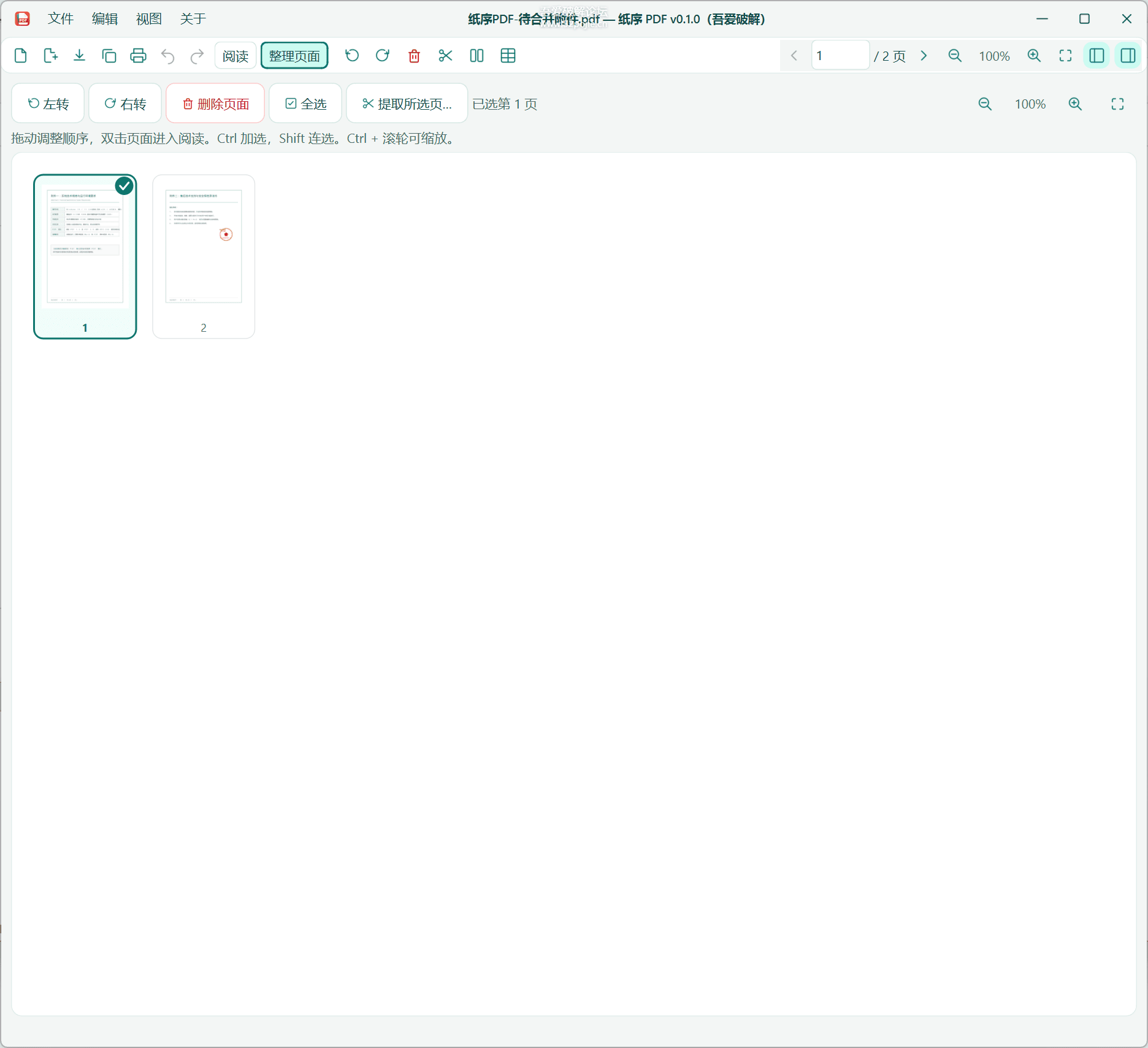Open the 视图 menu
Viewport: 1148px width, 1048px height.
point(149,19)
